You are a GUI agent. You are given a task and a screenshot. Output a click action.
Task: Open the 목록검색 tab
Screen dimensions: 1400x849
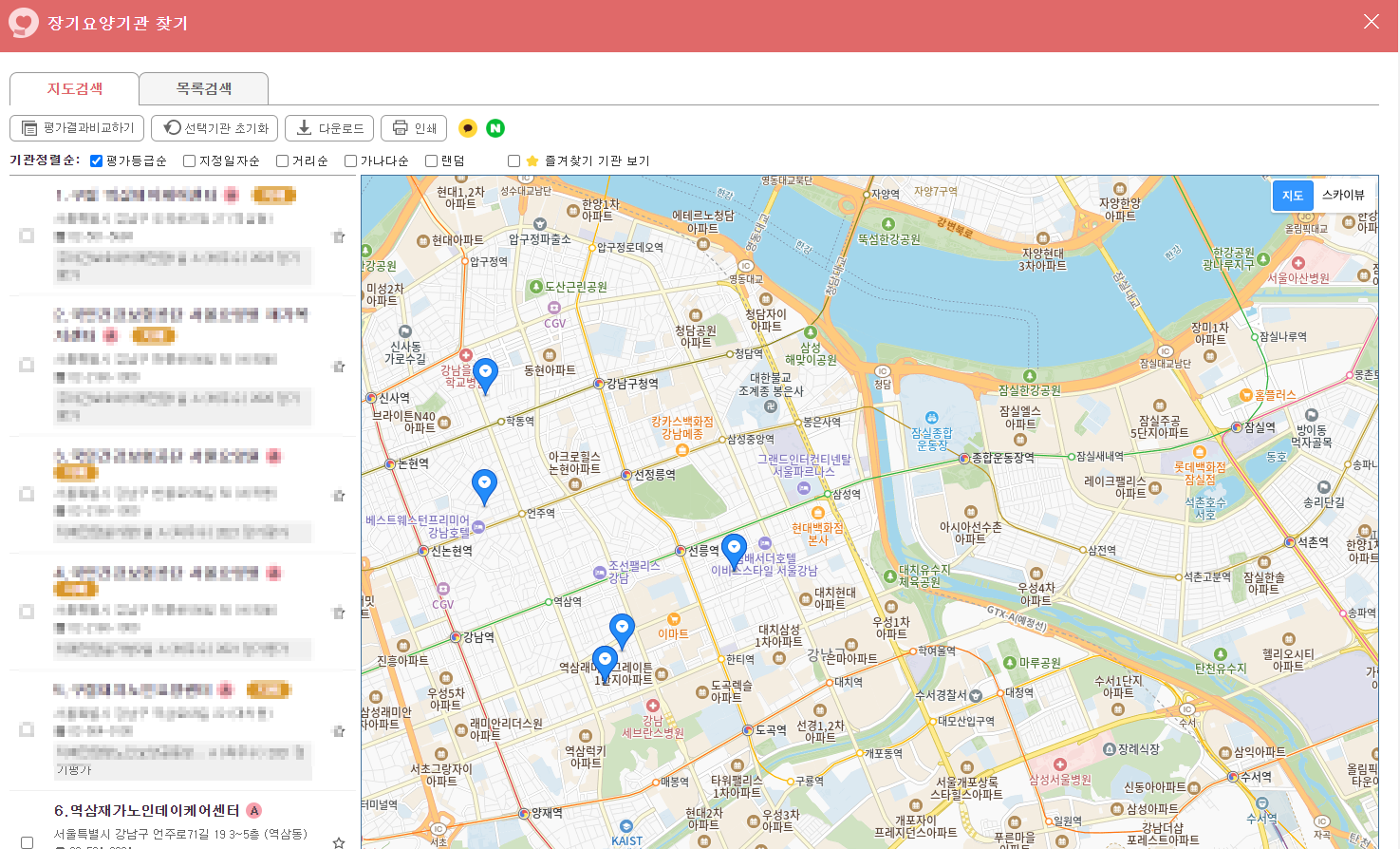pos(204,89)
